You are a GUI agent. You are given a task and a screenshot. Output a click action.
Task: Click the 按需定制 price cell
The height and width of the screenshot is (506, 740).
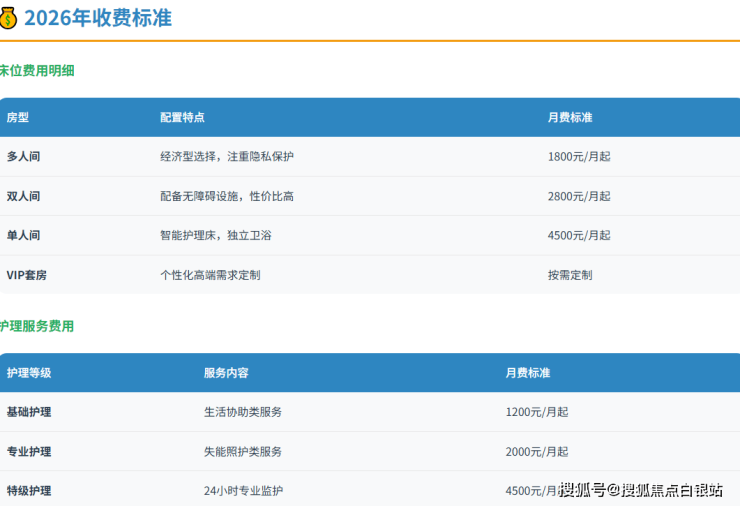tap(570, 274)
